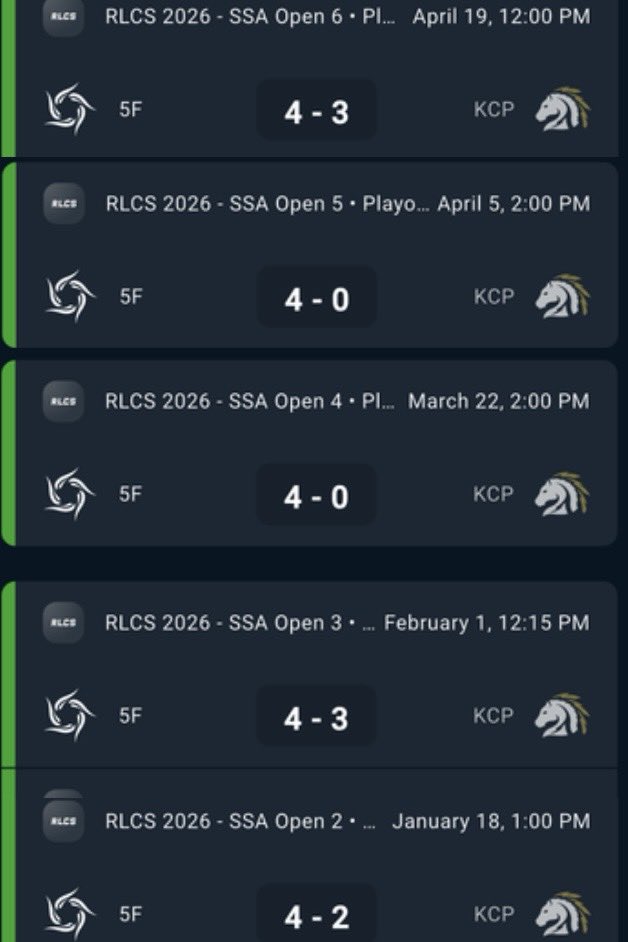The height and width of the screenshot is (942, 628).
Task: Click the KCP horse logo in SSA Open 2 match
Action: (x=562, y=914)
